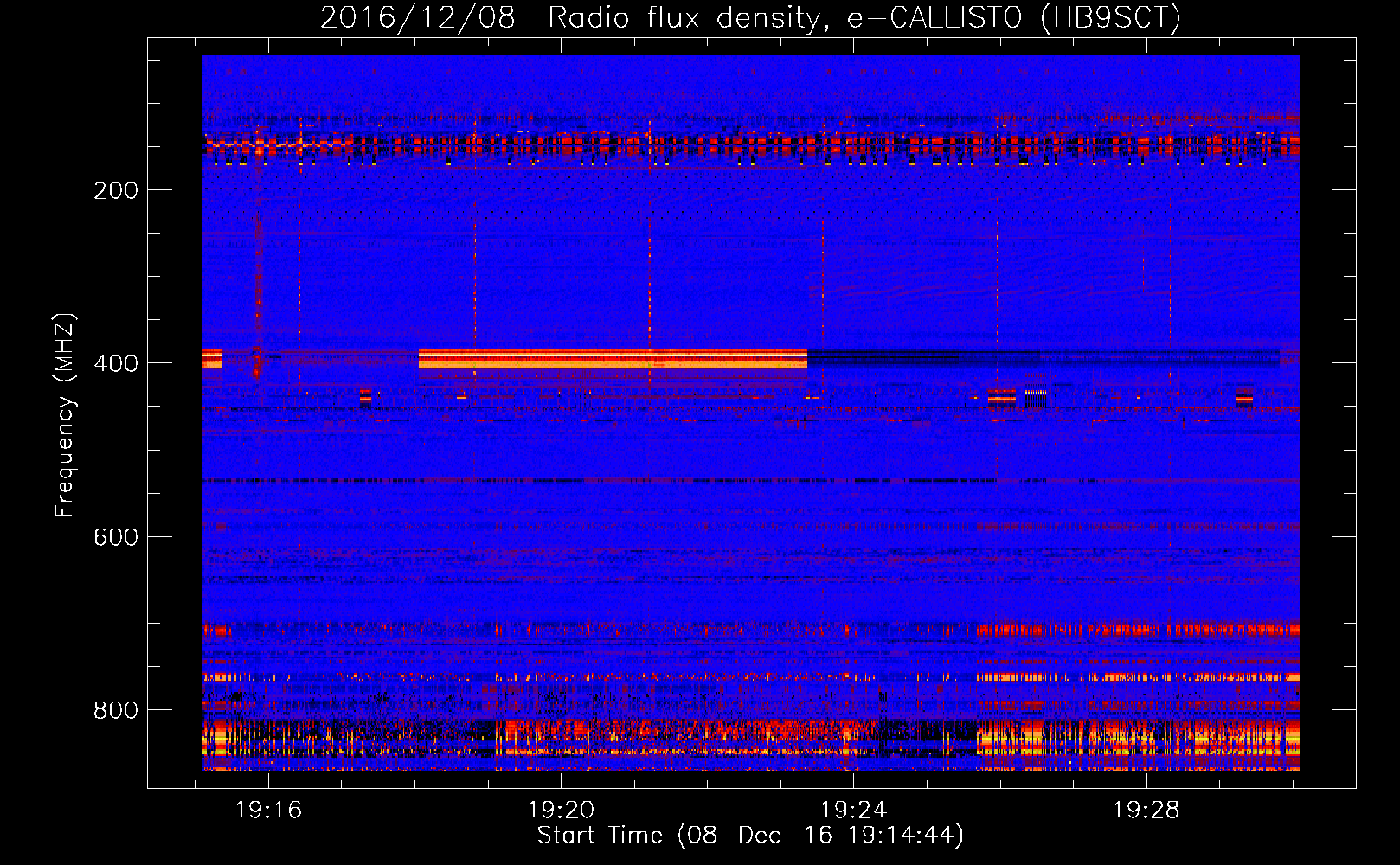This screenshot has width=1400, height=865.
Task: Click the 800 frequency tick label
Action: coord(116,710)
